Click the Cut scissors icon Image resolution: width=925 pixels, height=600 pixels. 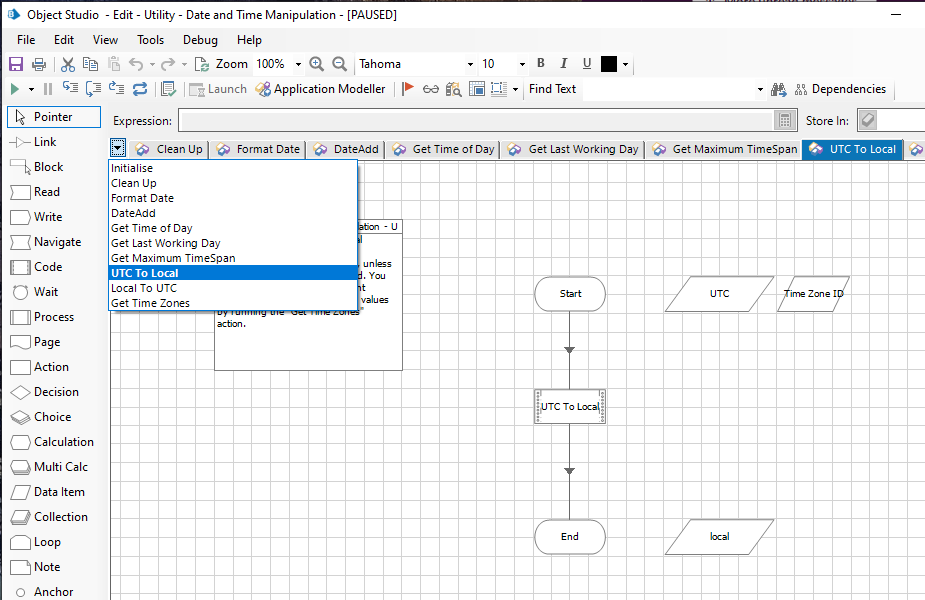pos(68,64)
